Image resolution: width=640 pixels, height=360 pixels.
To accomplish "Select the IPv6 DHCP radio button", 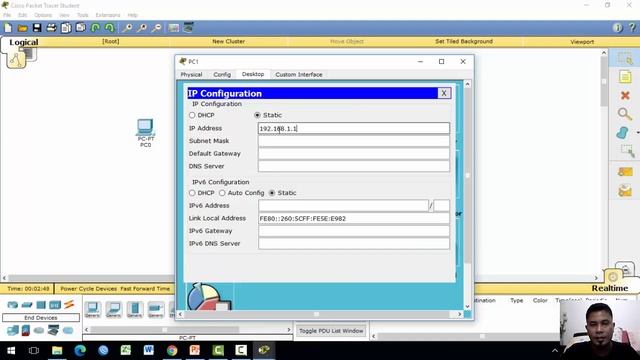I will [x=192, y=193].
